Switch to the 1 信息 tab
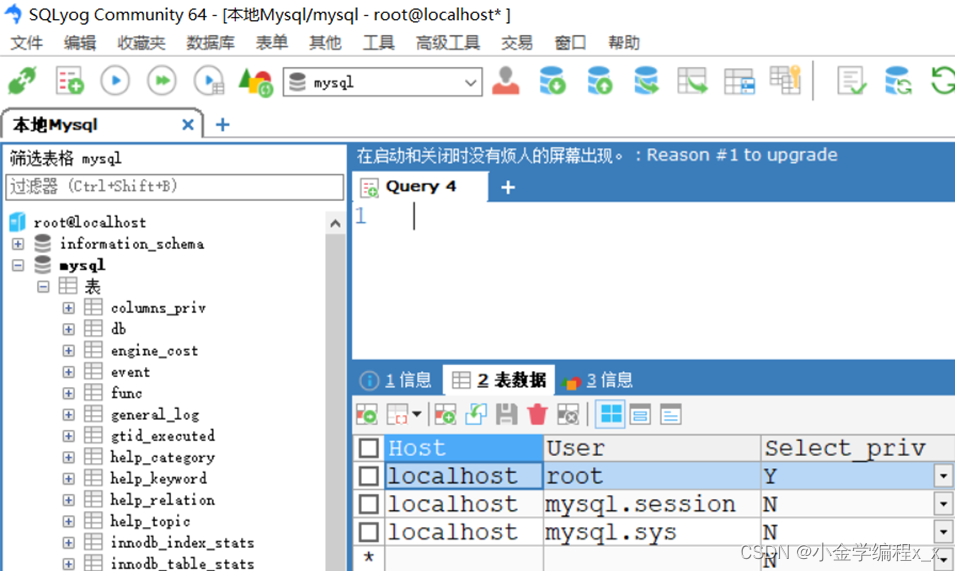This screenshot has height=571, width=955. pos(396,380)
